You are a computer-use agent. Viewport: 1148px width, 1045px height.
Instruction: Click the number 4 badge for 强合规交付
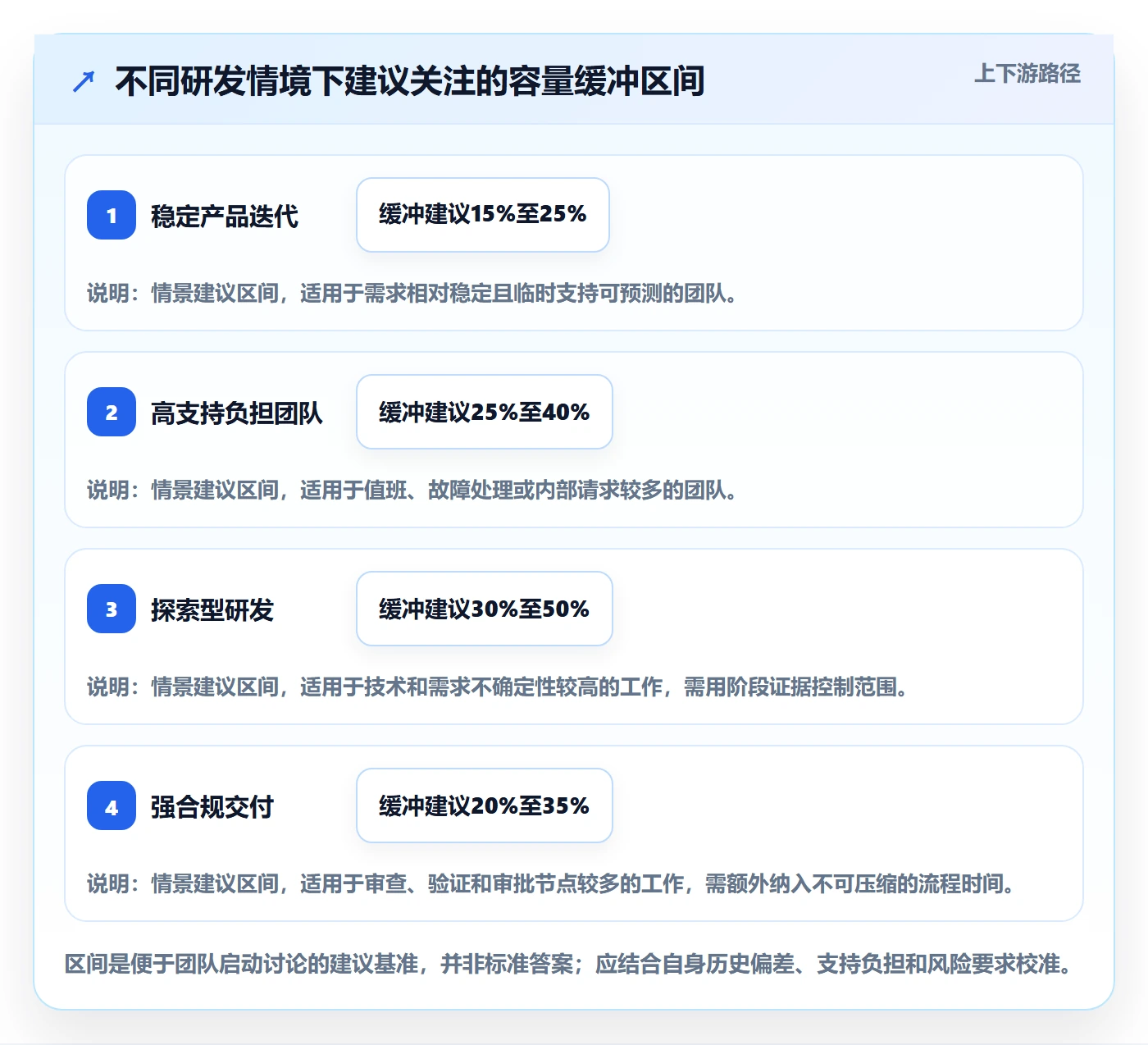[112, 805]
